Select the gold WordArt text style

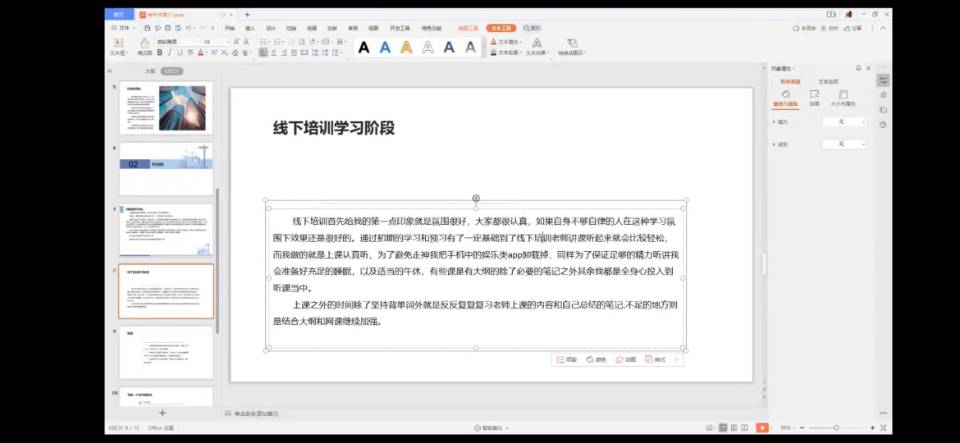(x=406, y=47)
